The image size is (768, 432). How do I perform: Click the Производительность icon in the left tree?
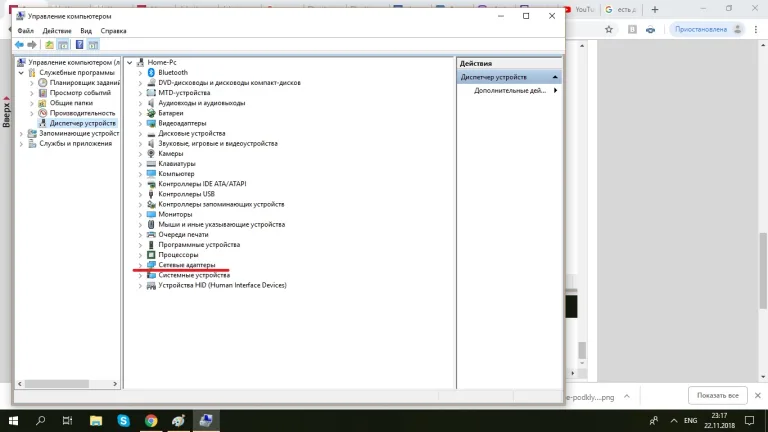tap(43, 113)
